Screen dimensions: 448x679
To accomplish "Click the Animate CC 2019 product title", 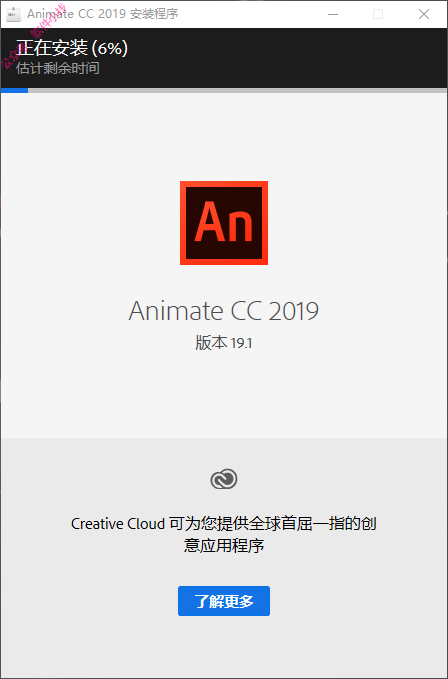I will tap(224, 310).
